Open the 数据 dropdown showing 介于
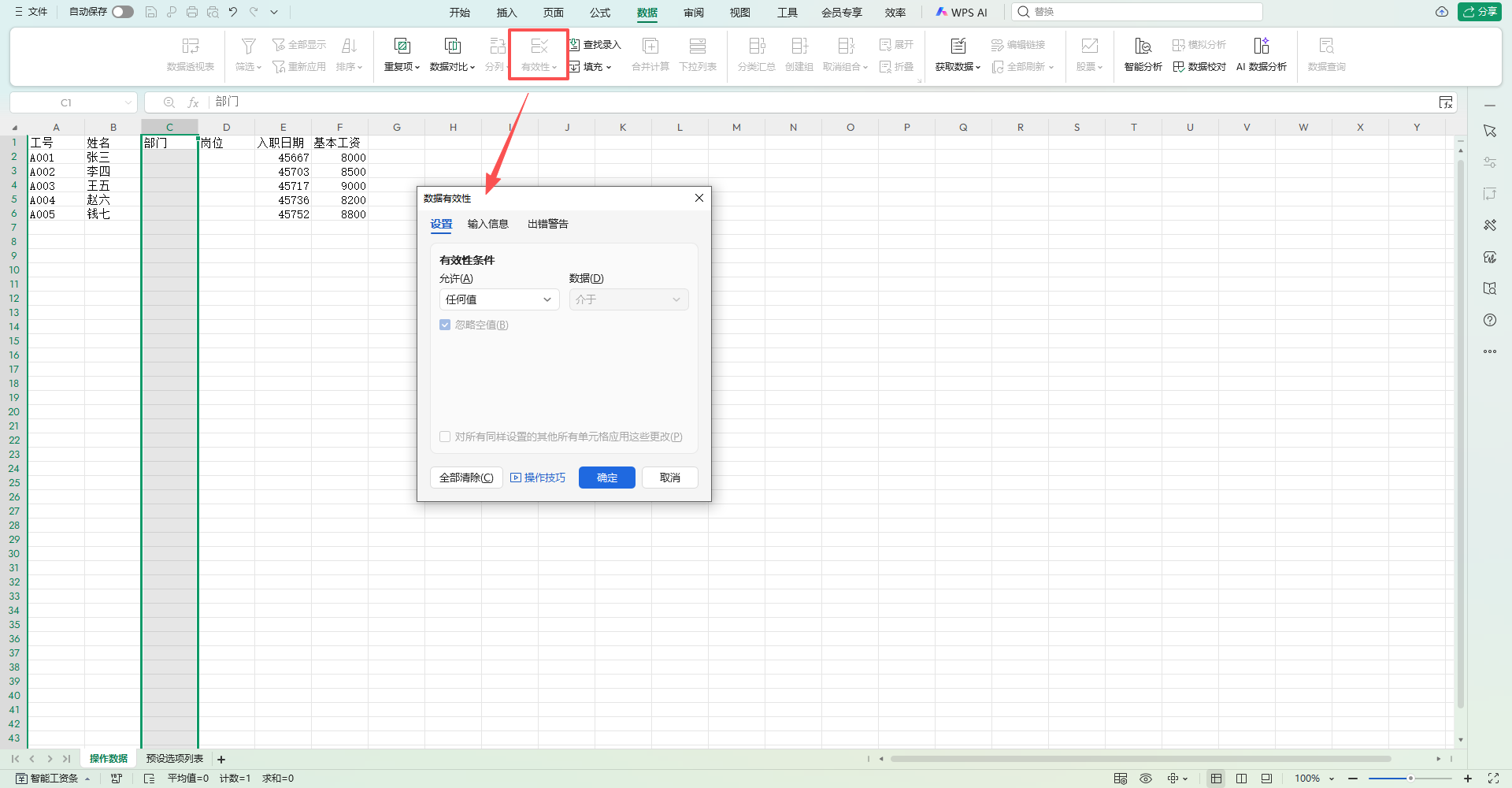This screenshot has height=788, width=1512. click(x=628, y=299)
